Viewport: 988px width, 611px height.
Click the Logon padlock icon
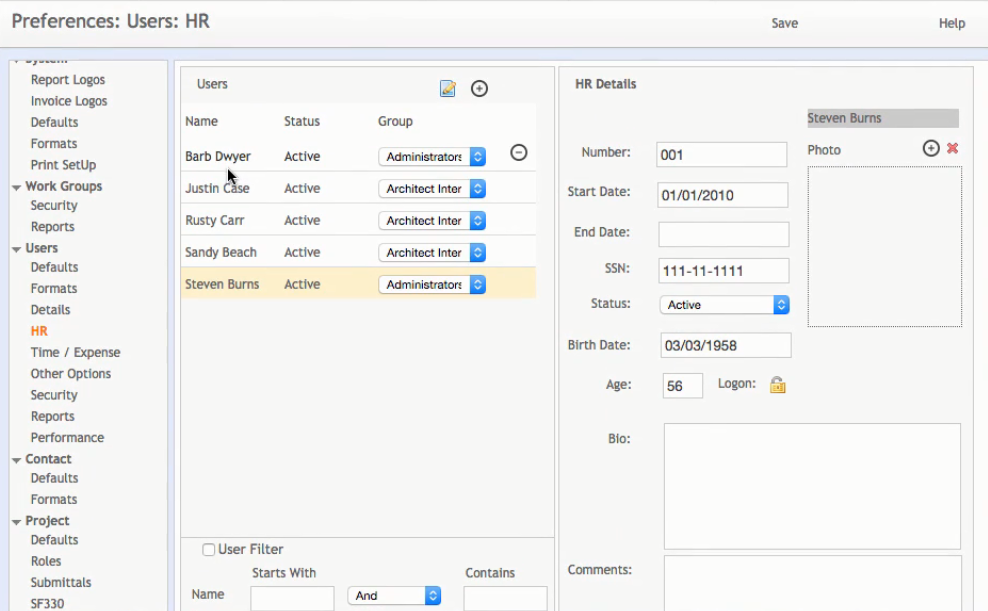pyautogui.click(x=777, y=385)
